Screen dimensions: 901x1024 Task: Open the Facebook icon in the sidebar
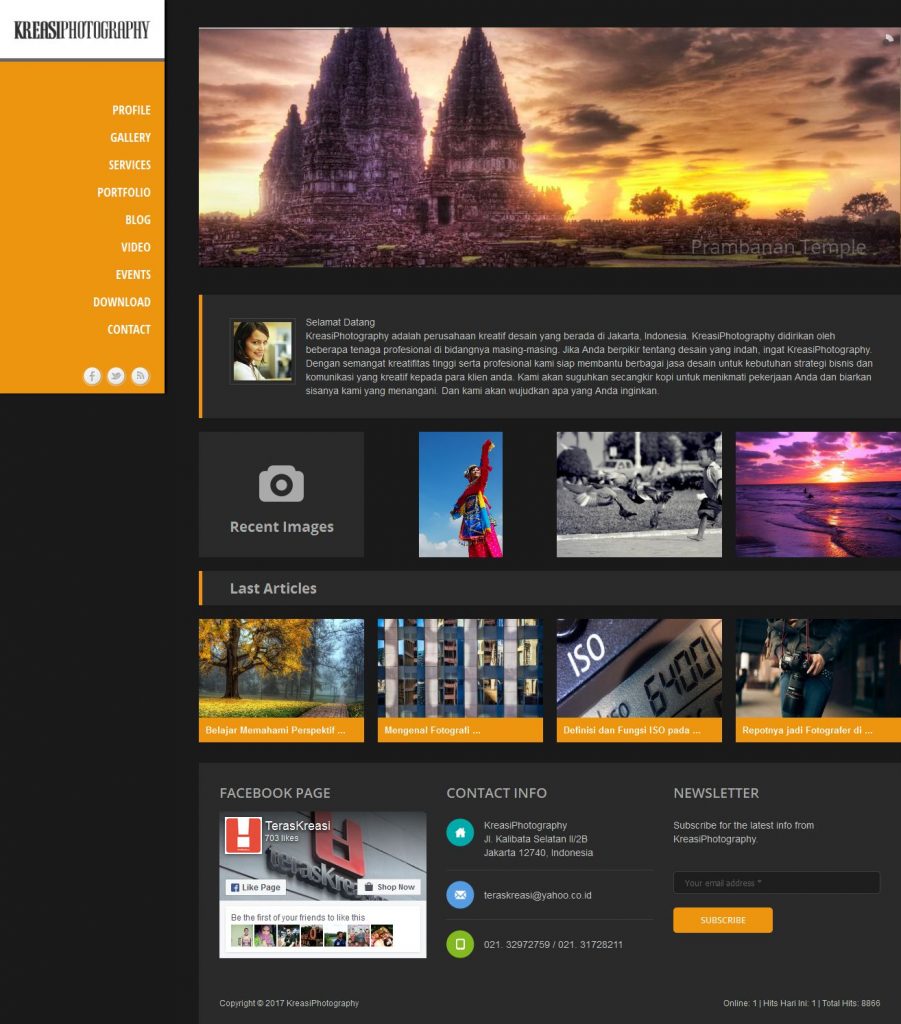[x=92, y=377]
